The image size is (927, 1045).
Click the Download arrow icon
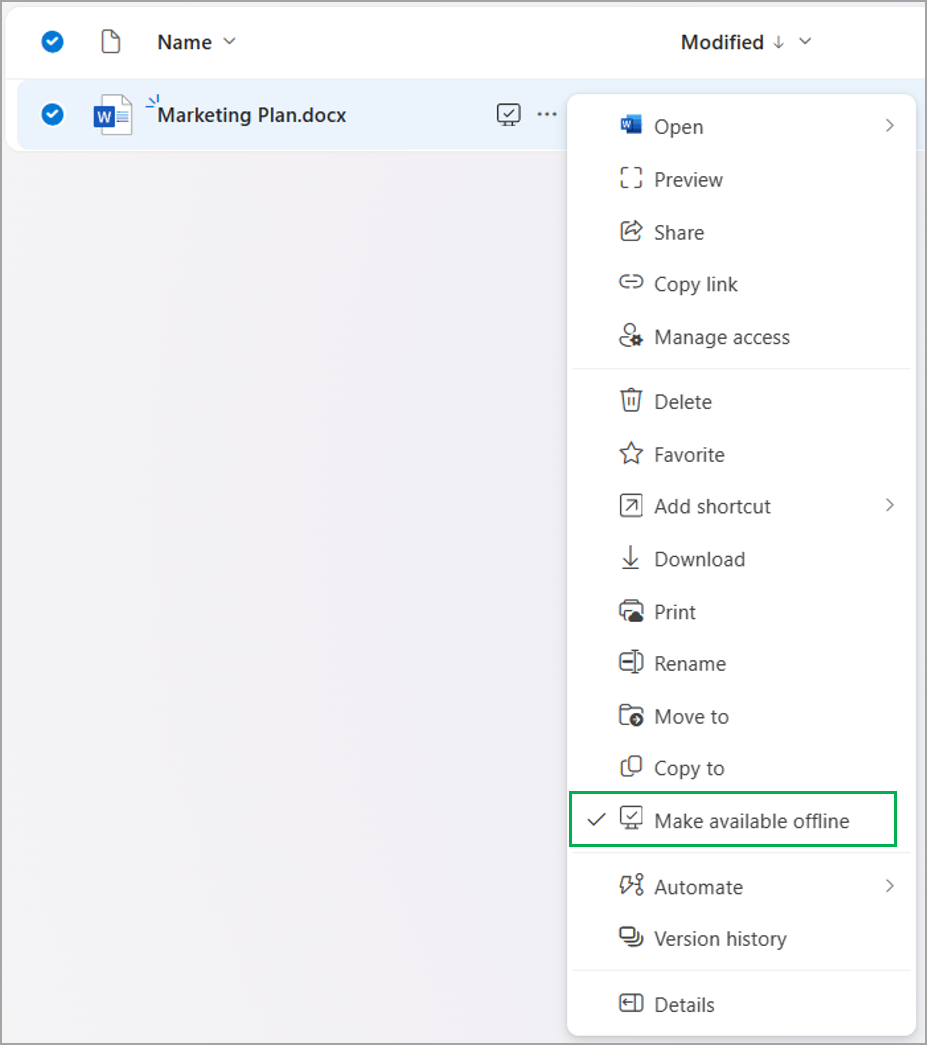630,558
